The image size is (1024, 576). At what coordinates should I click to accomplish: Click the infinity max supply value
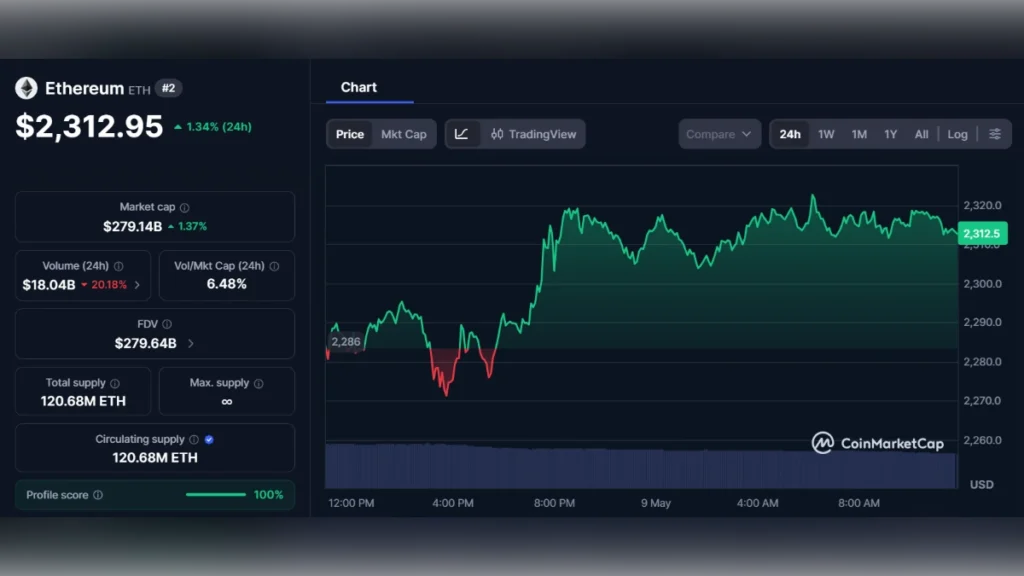click(227, 402)
